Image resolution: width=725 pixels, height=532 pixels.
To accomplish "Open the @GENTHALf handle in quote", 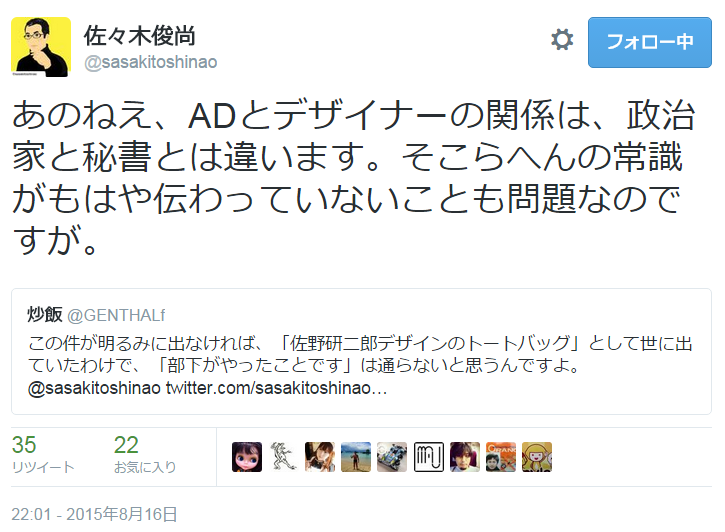I will [116, 315].
